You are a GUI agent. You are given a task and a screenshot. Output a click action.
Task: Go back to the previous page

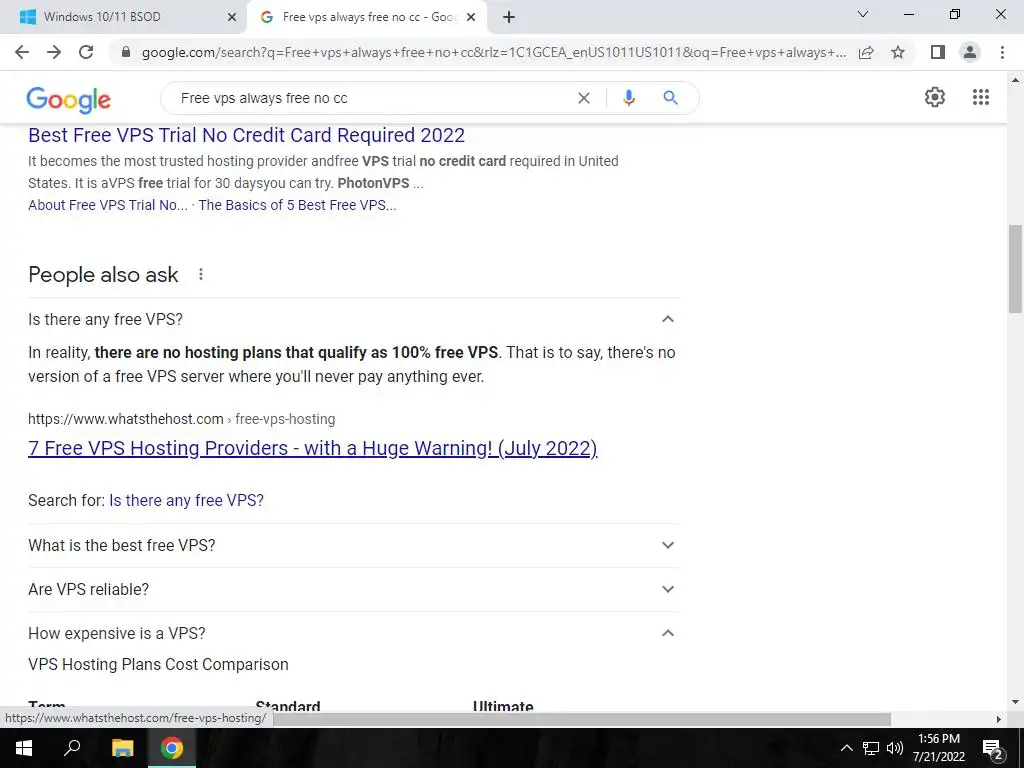click(x=22, y=52)
